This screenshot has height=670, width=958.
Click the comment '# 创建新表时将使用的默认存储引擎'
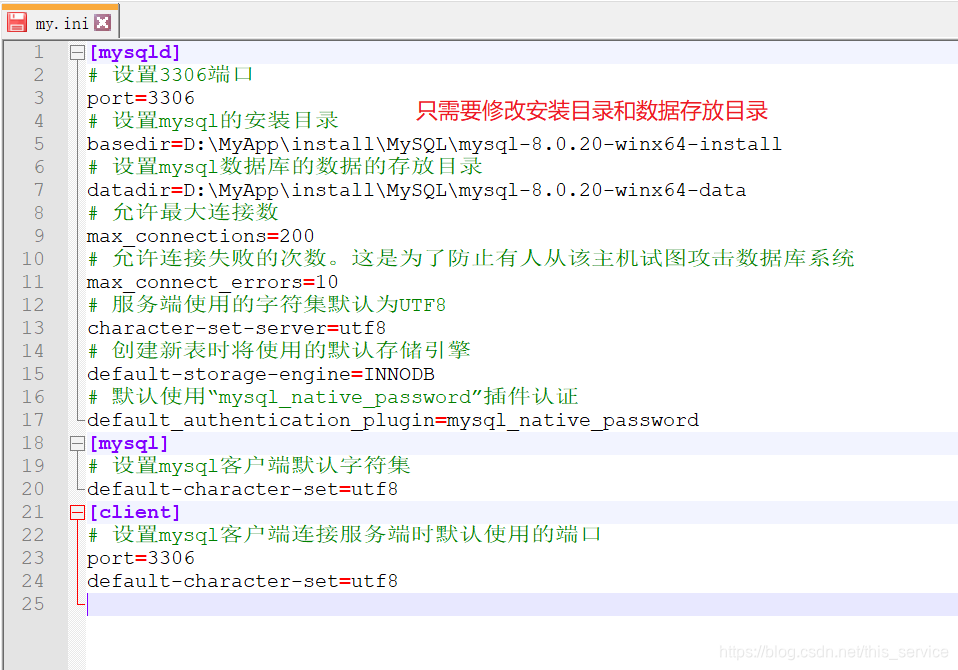coord(279,351)
